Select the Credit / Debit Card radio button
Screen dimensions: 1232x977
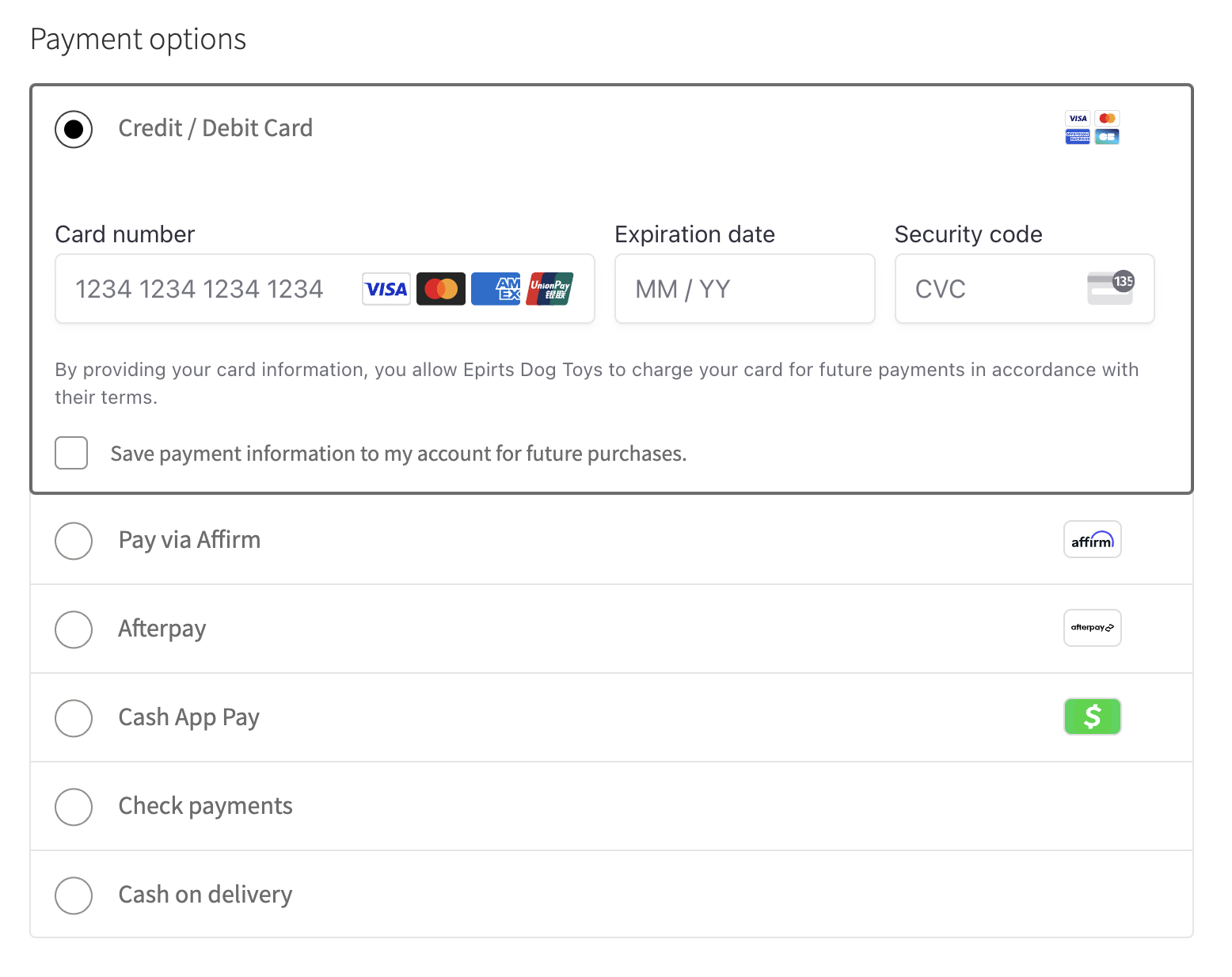[73, 129]
